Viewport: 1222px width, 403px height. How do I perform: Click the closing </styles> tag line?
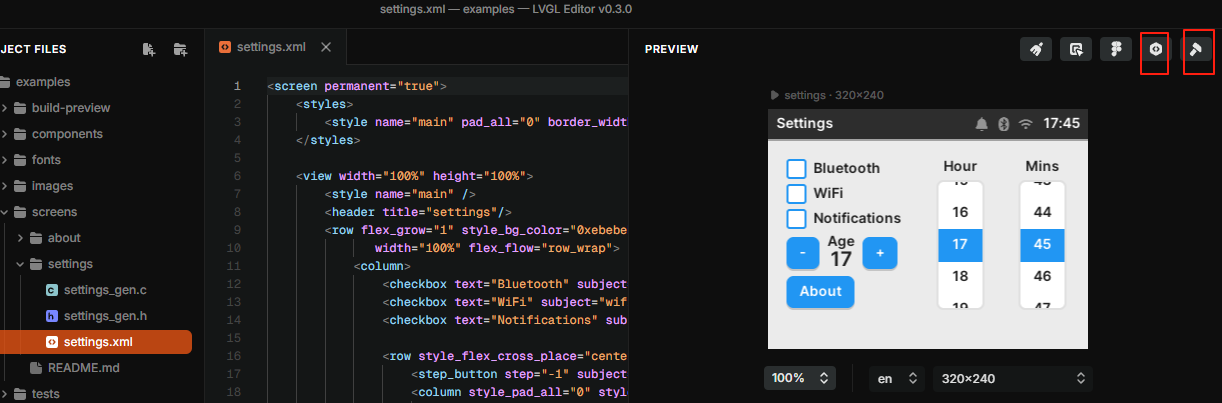click(328, 140)
